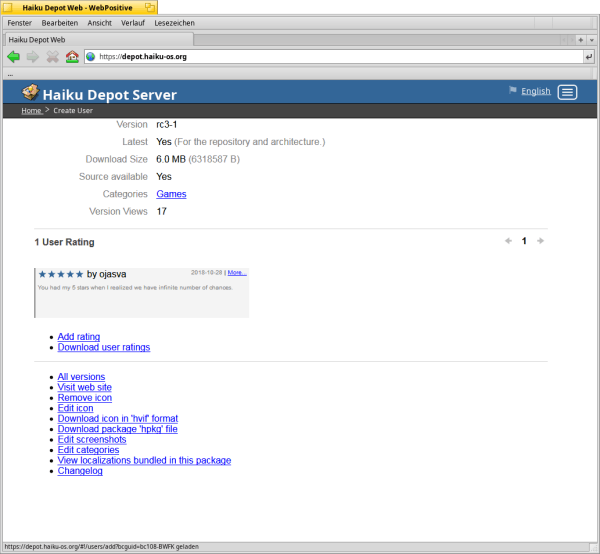Screen dimensions: 600x554
Task: Click the next ratings page arrow
Action: (541, 241)
